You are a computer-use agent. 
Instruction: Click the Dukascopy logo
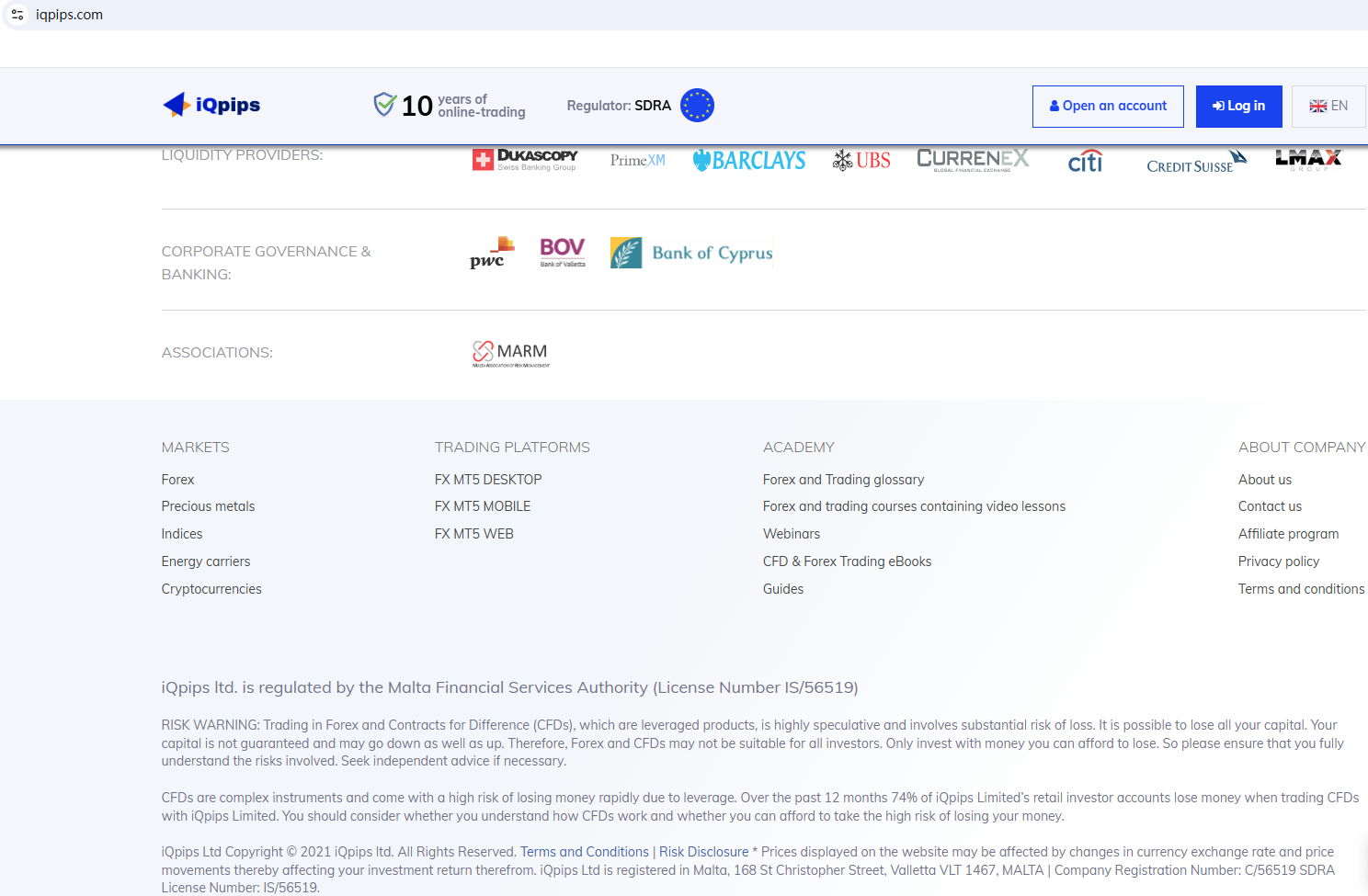[x=525, y=160]
